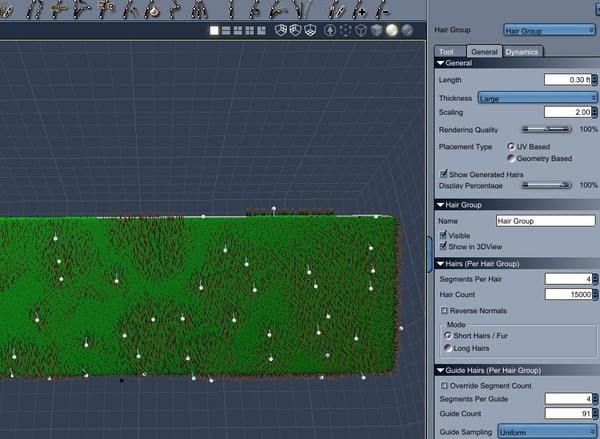Switch to wireframe cube display mode
600x439 pixels.
point(361,30)
